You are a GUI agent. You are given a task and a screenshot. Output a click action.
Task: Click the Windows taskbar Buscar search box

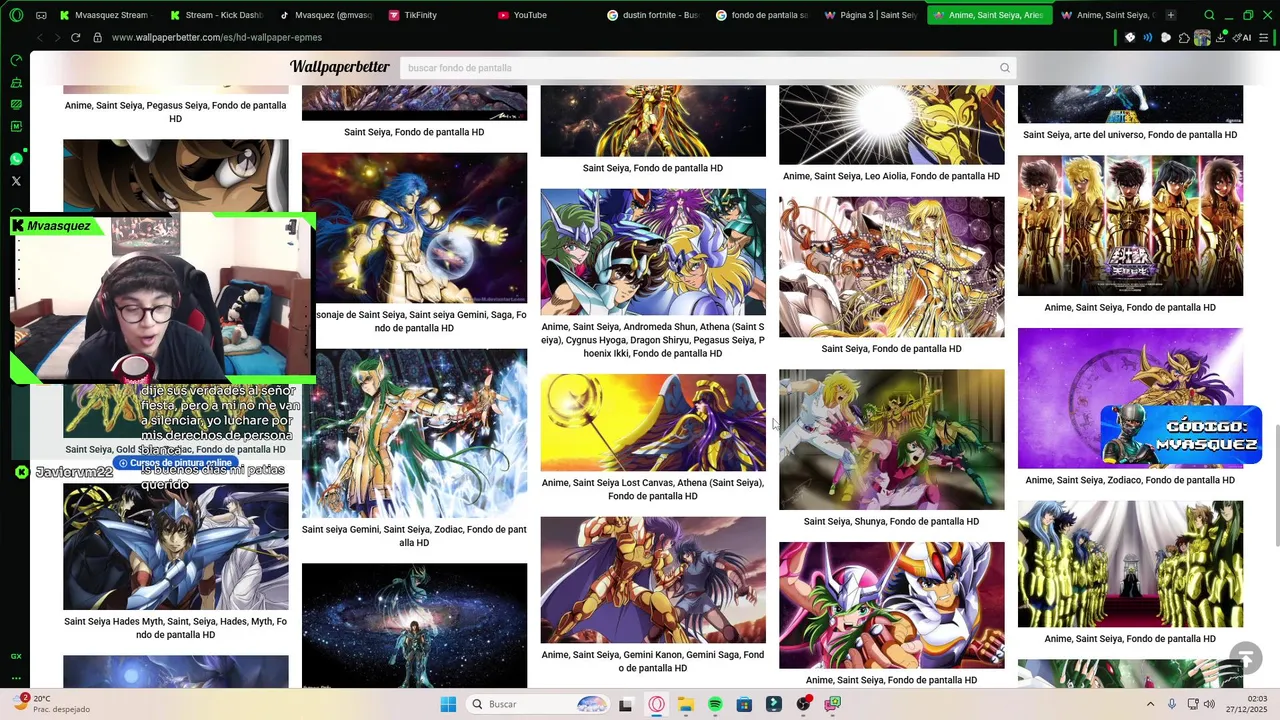(538, 704)
